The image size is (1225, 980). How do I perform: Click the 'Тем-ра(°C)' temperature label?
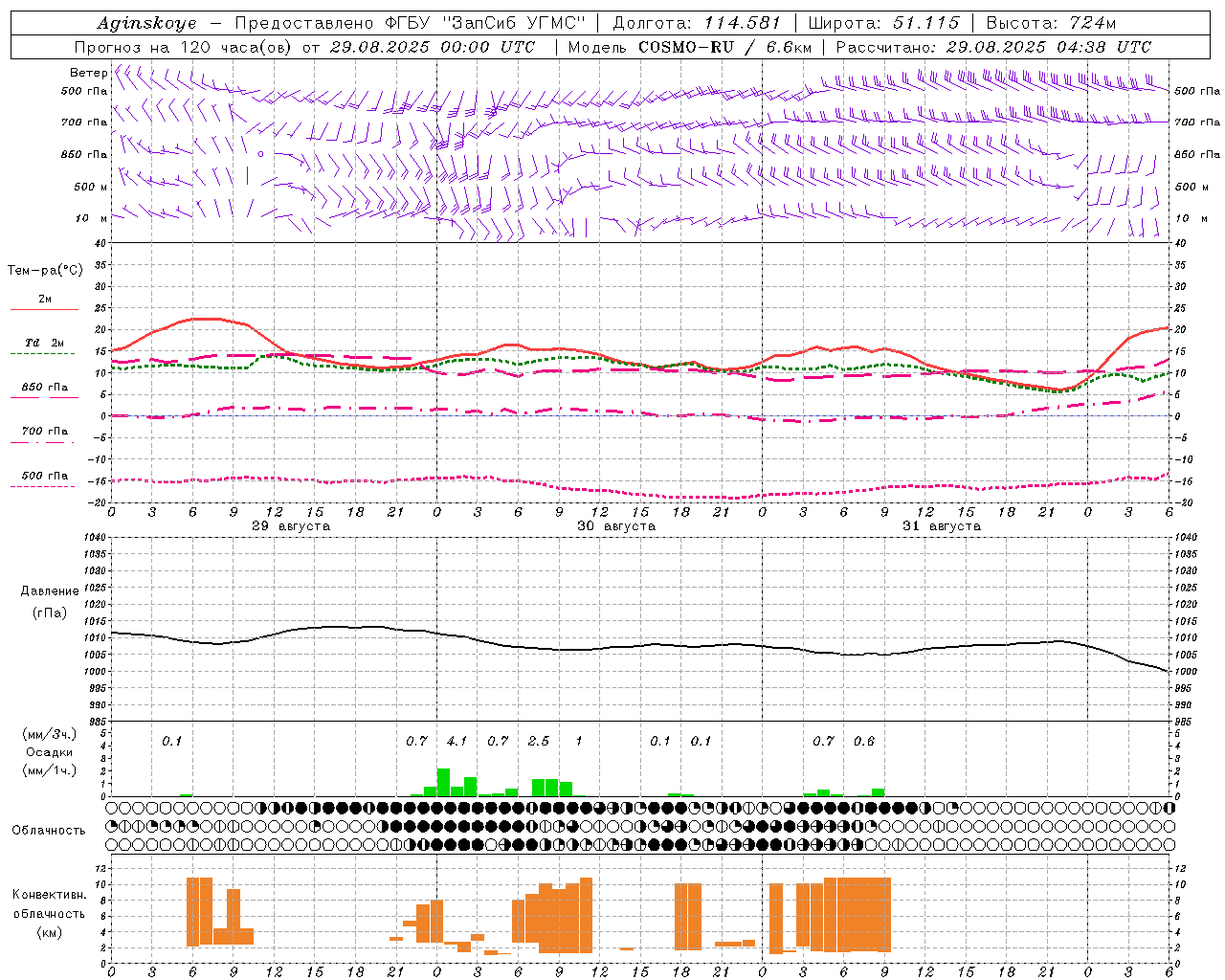[x=45, y=271]
